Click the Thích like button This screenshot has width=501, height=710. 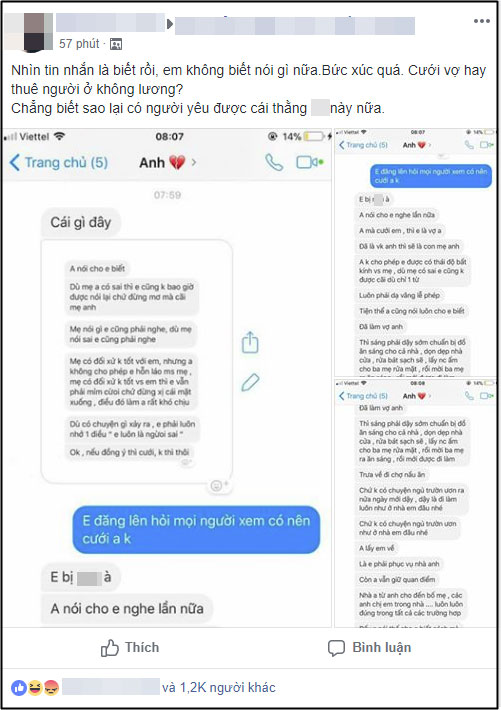[130, 648]
